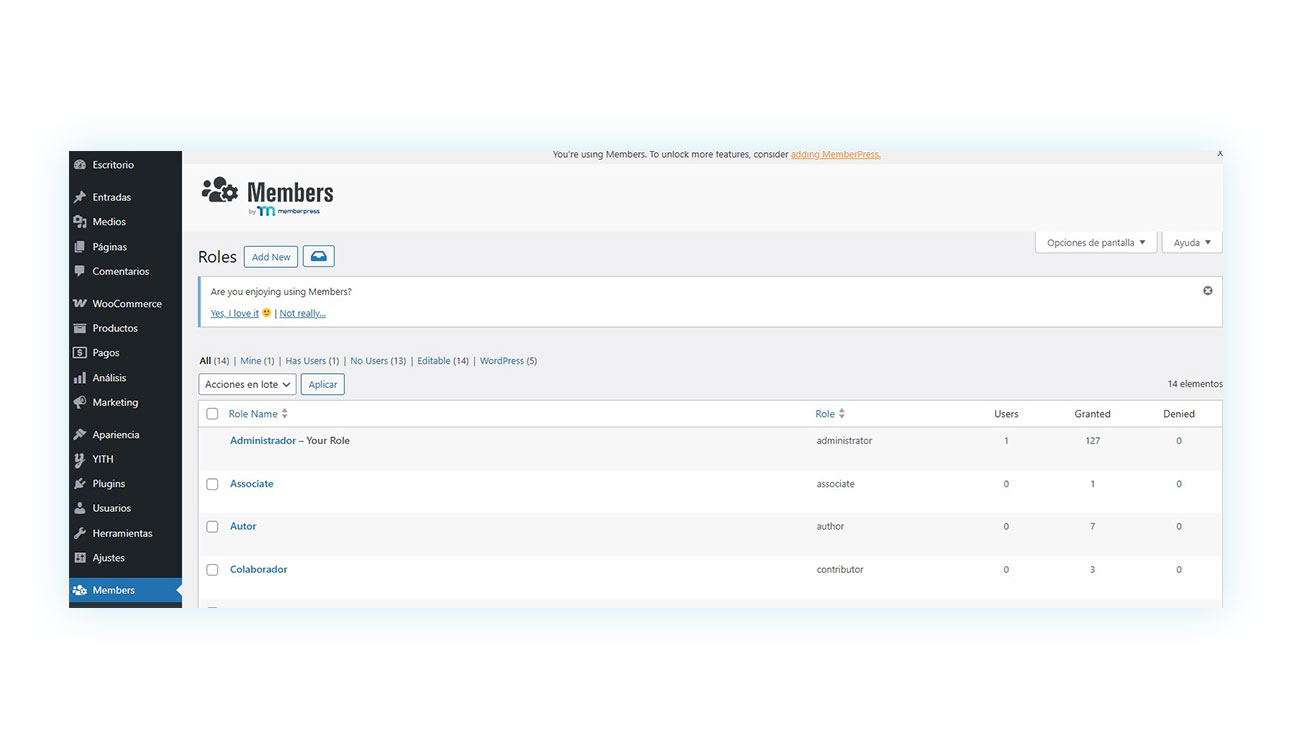Click the administrator role slug text
Screen dimensions: 1300x751
(x=844, y=441)
